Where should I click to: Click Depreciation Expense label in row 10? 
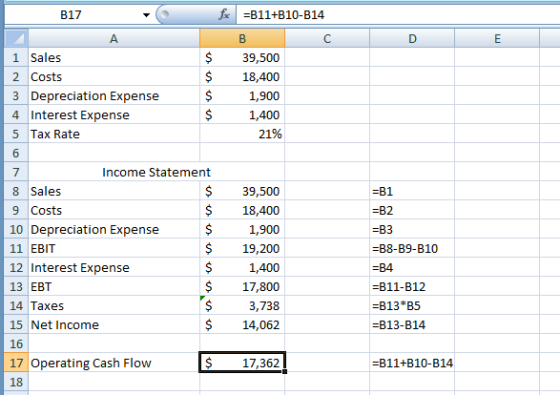pos(95,229)
